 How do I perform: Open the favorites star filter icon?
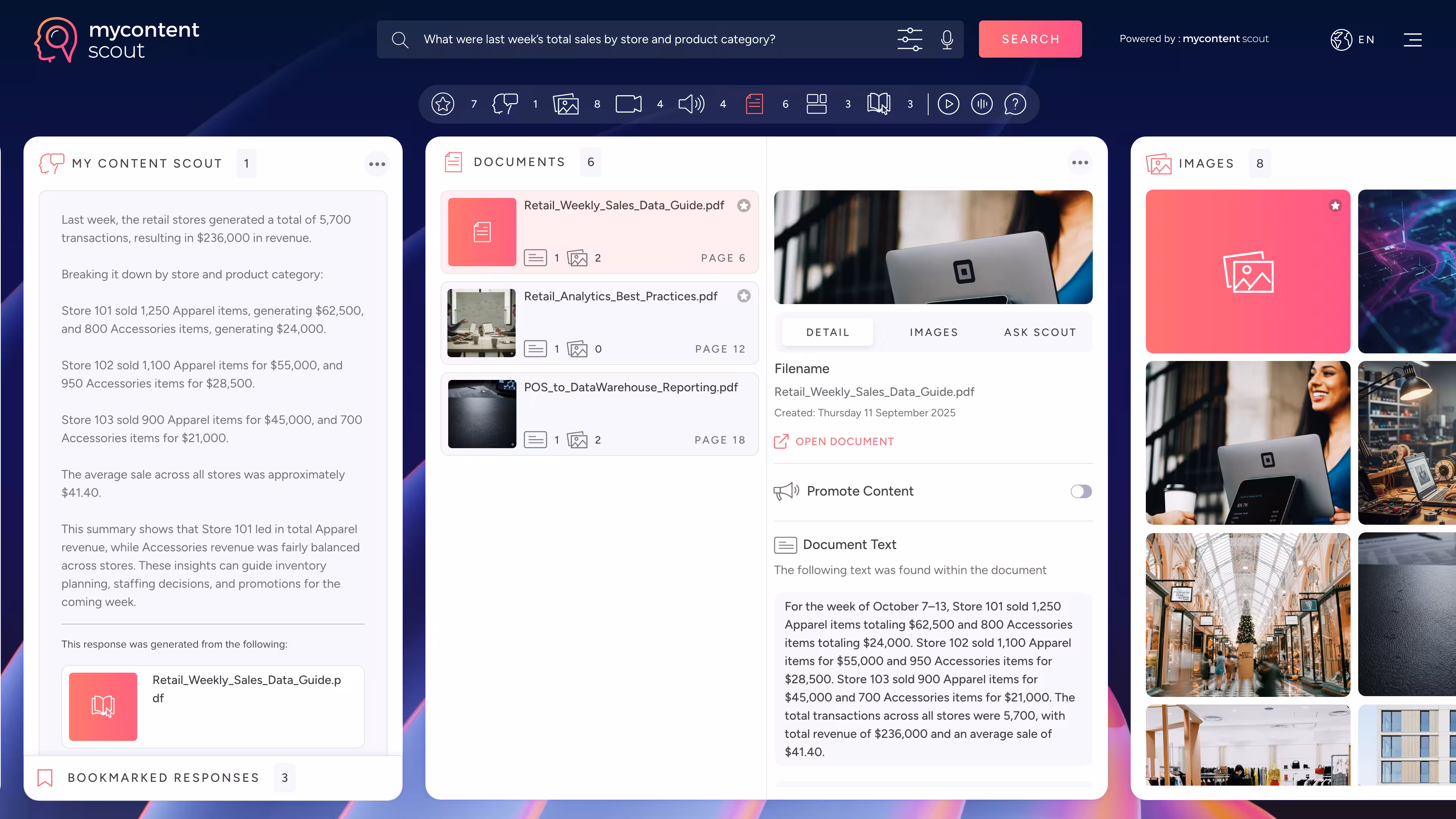pyautogui.click(x=442, y=104)
